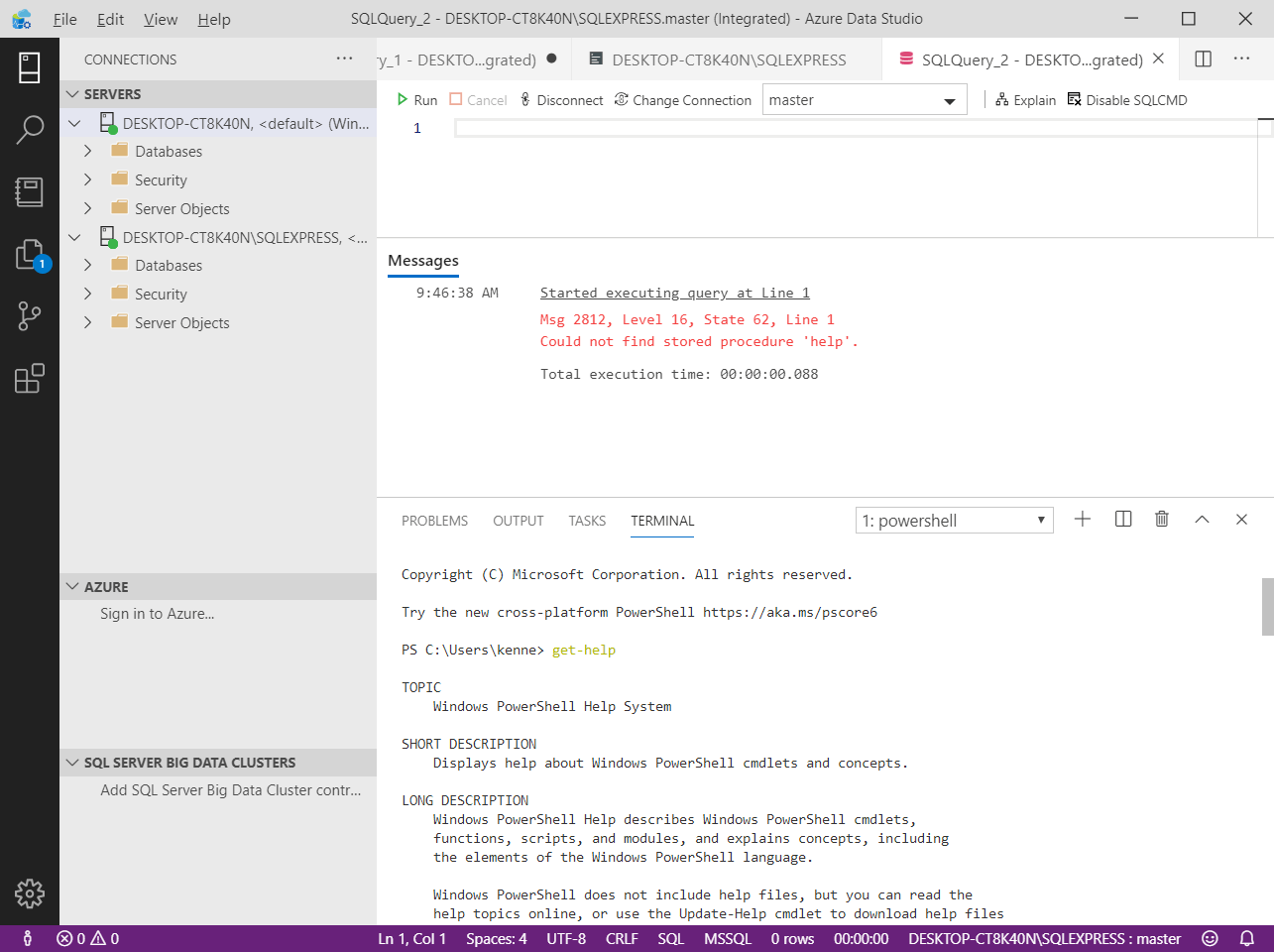Click the terminal scrollbar thumb
Viewport: 1274px width, 952px height.
(1267, 606)
